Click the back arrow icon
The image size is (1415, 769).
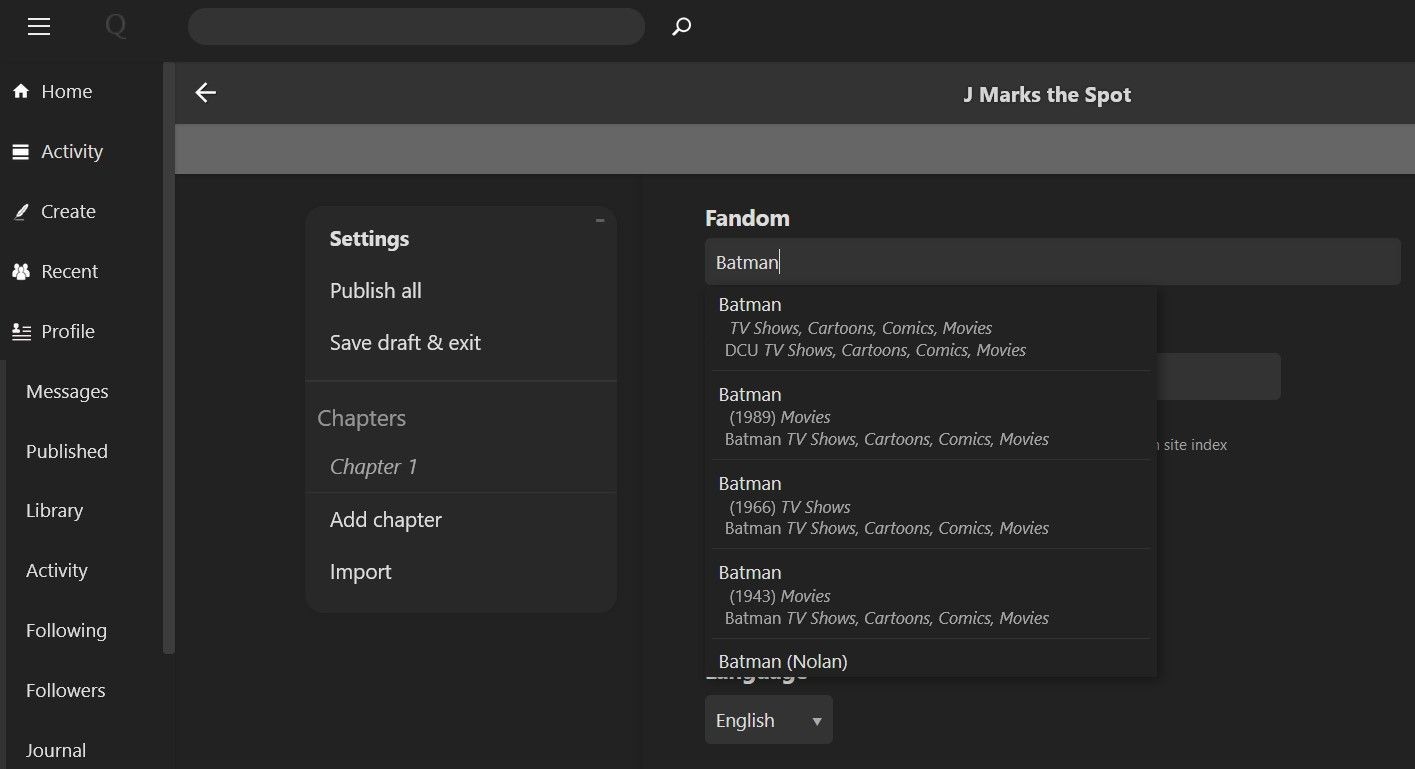[x=205, y=93]
